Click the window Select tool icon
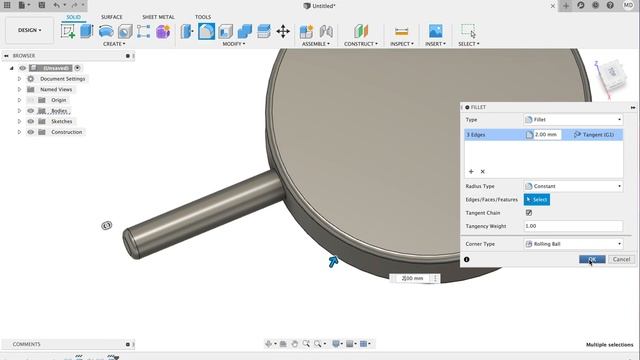 (x=468, y=31)
